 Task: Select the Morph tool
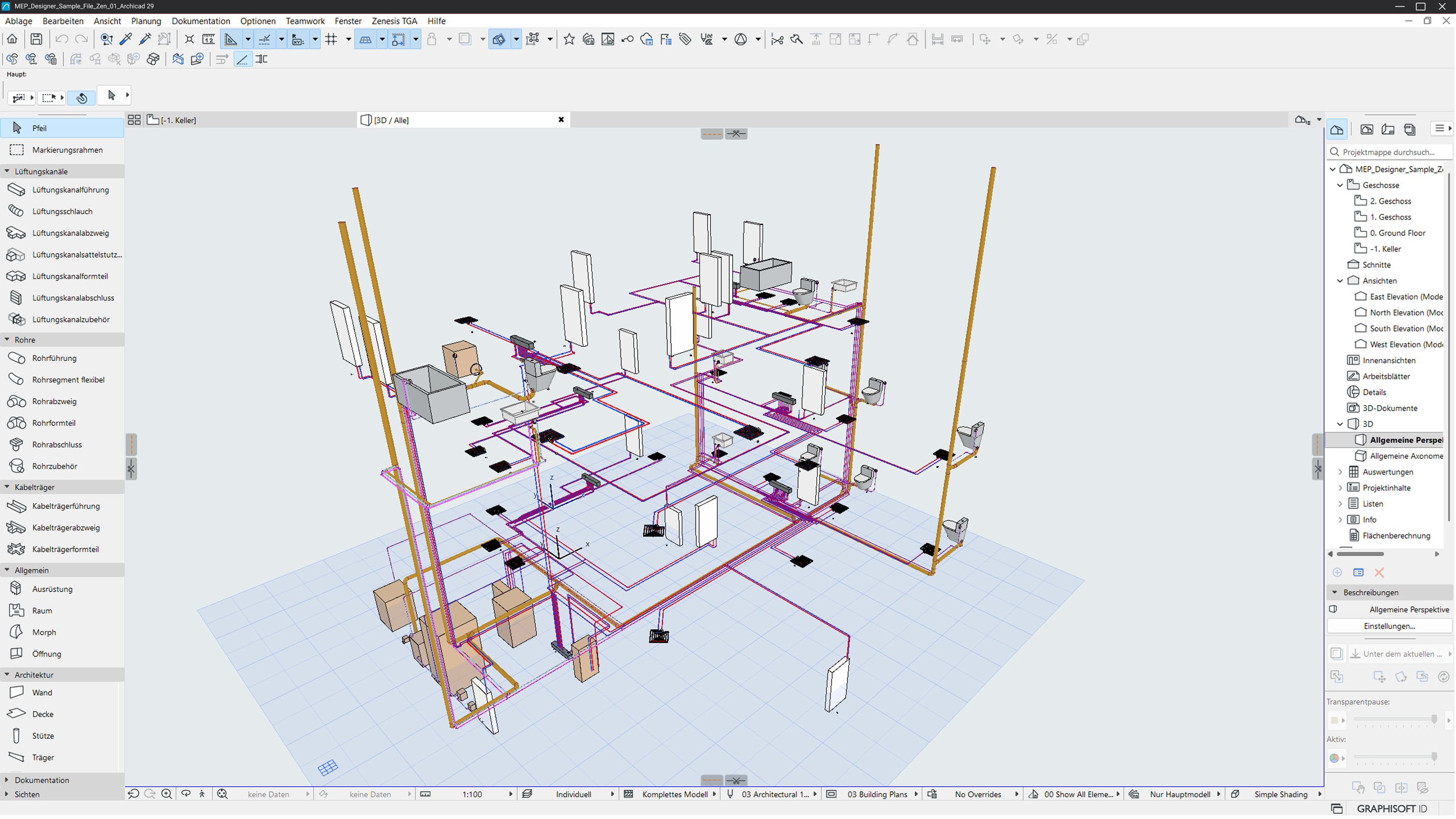pyautogui.click(x=43, y=633)
